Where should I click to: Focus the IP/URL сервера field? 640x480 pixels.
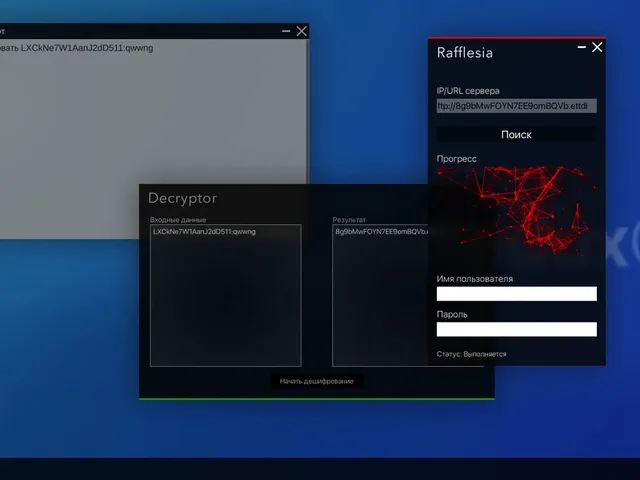[x=516, y=106]
